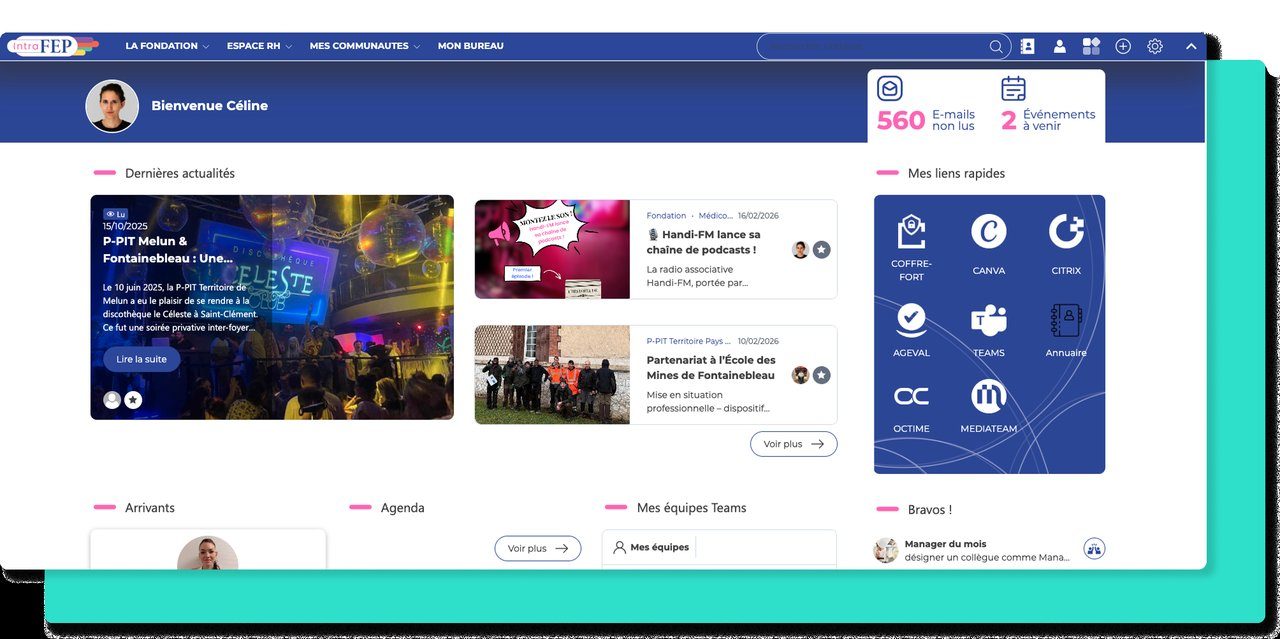Open the CITRIX quick link icon

[1066, 232]
